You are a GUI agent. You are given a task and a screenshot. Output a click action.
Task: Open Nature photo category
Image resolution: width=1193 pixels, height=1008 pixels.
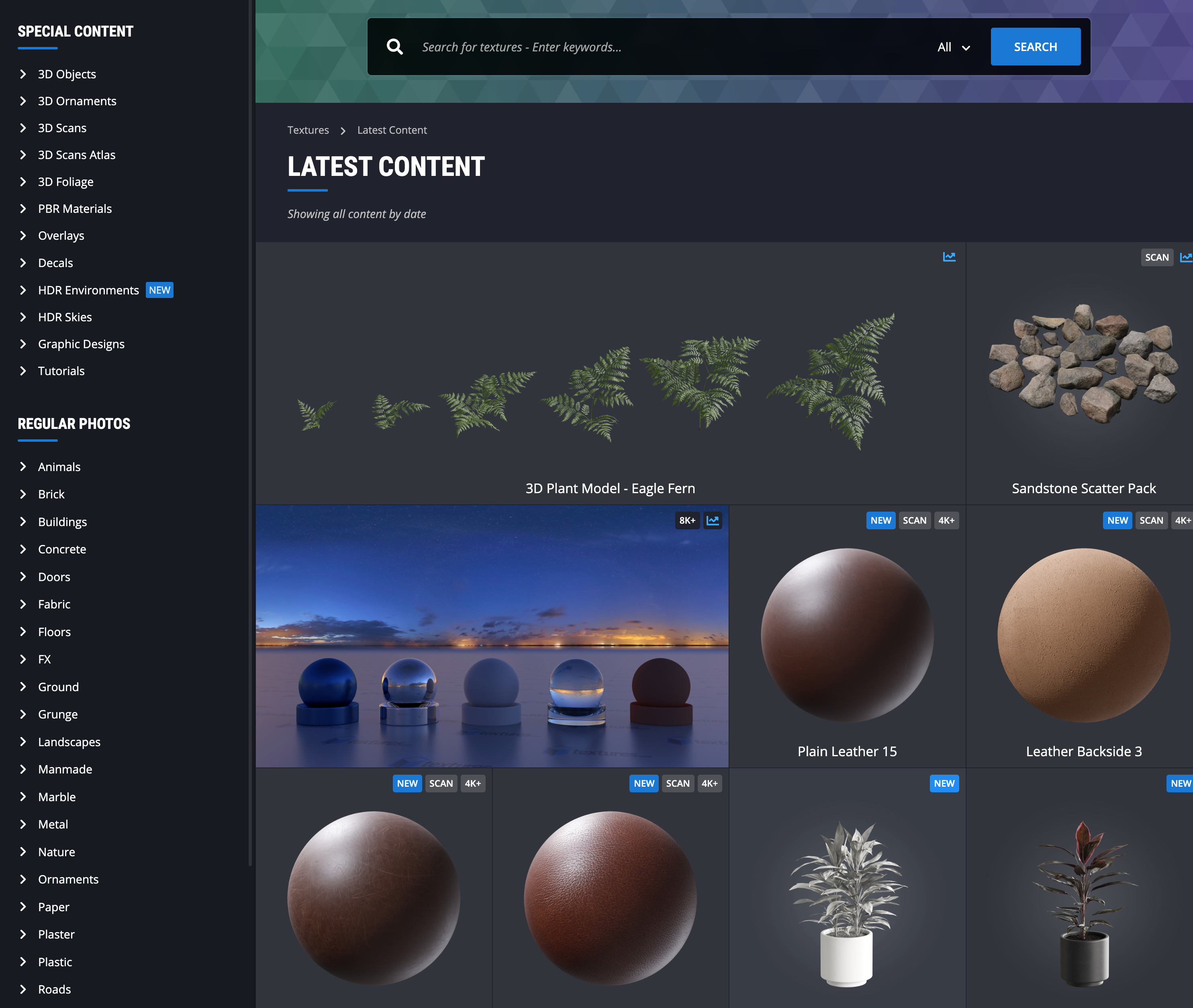57,851
